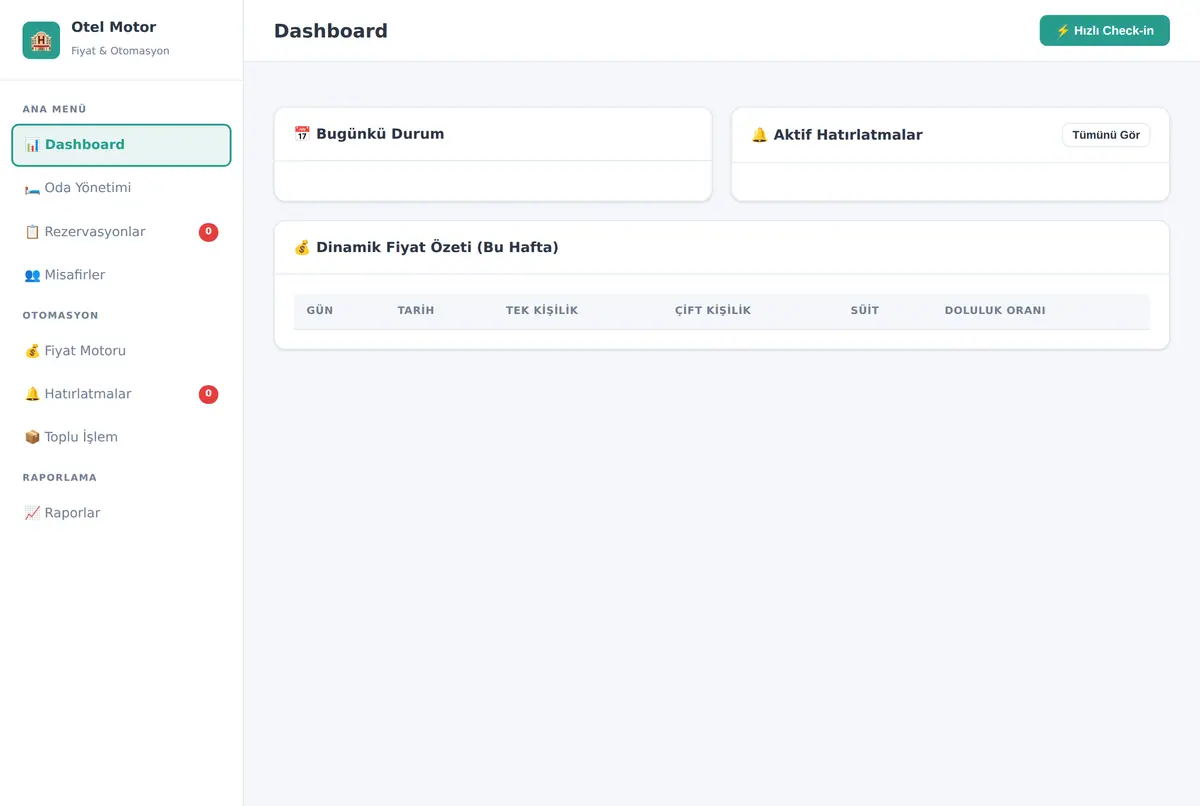Click the ANA MENÜ section label
1200x806 pixels.
tap(55, 109)
